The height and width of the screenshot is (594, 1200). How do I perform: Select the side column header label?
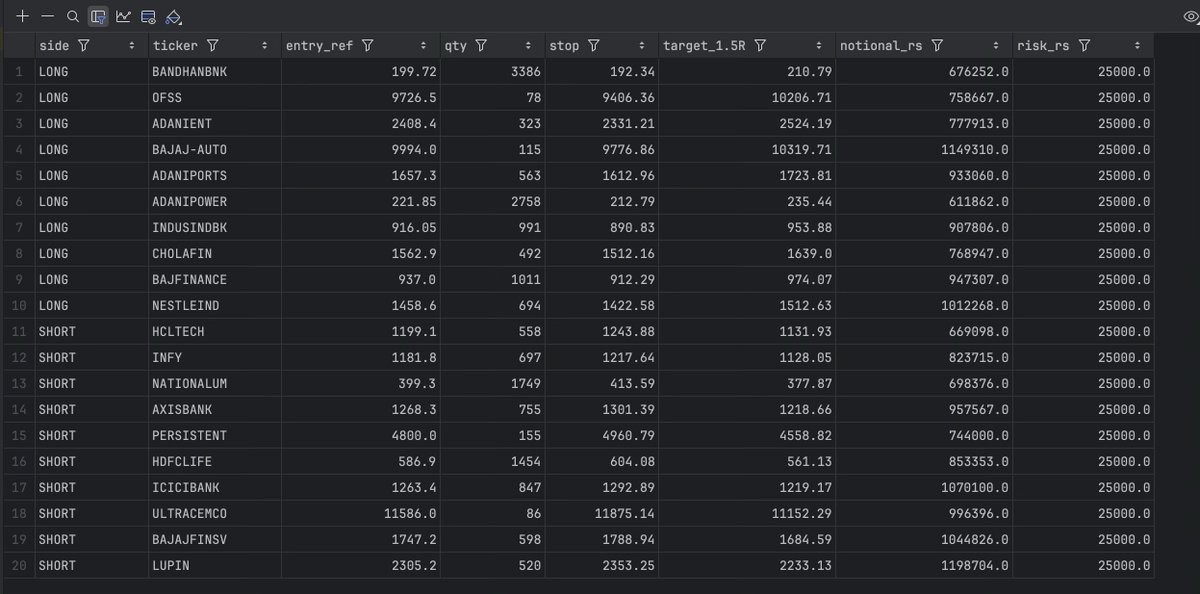tap(54, 46)
